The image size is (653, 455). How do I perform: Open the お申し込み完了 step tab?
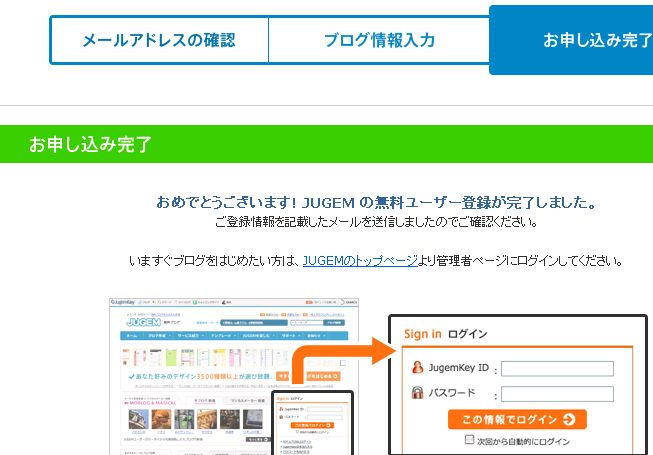571,40
